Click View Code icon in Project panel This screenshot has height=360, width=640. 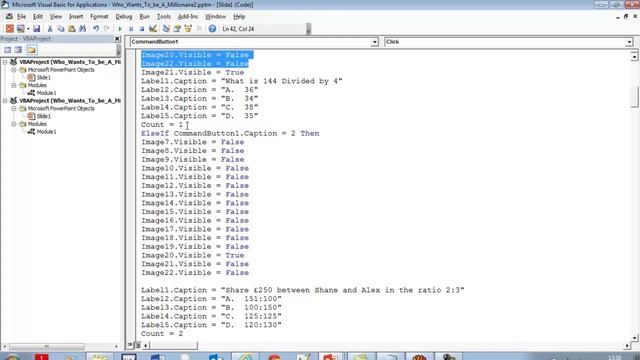(x=7, y=50)
